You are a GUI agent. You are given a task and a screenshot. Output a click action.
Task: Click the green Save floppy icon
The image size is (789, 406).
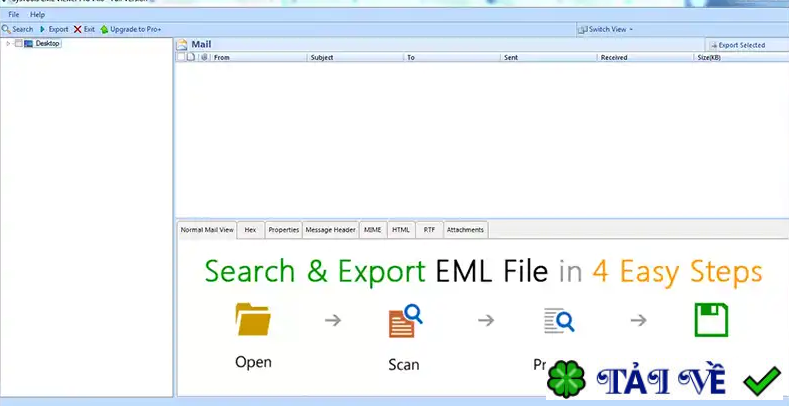click(711, 319)
